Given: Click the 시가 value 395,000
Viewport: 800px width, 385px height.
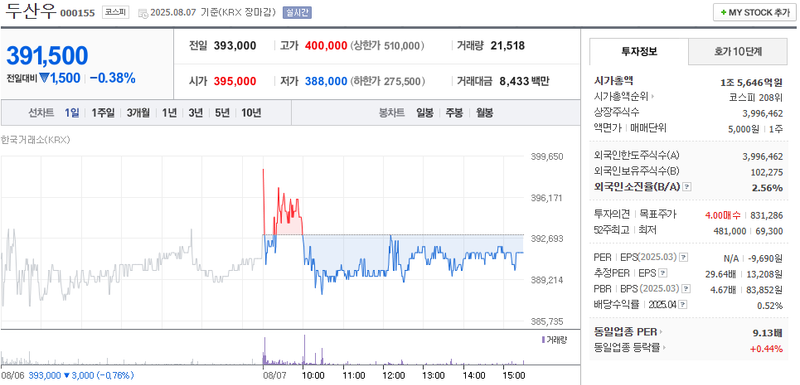Looking at the screenshot, I should tap(235, 81).
